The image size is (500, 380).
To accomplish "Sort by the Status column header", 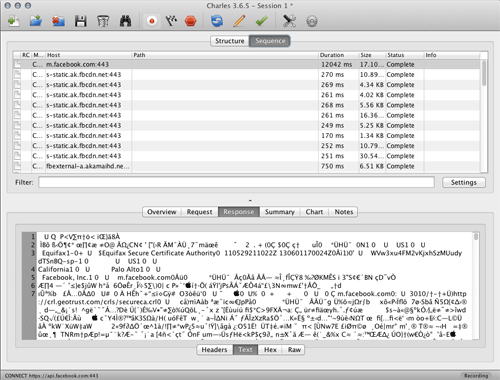I will tap(405, 55).
